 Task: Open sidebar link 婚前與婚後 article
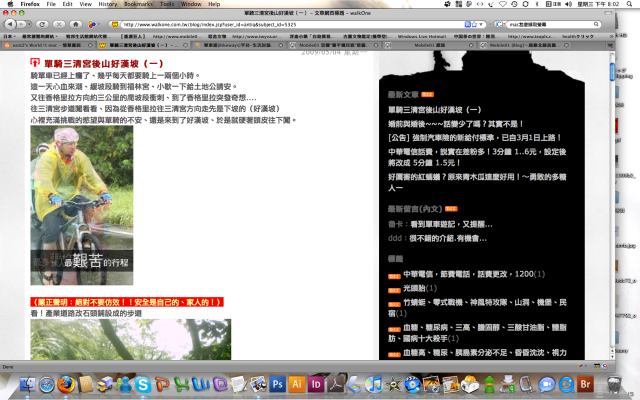point(456,124)
